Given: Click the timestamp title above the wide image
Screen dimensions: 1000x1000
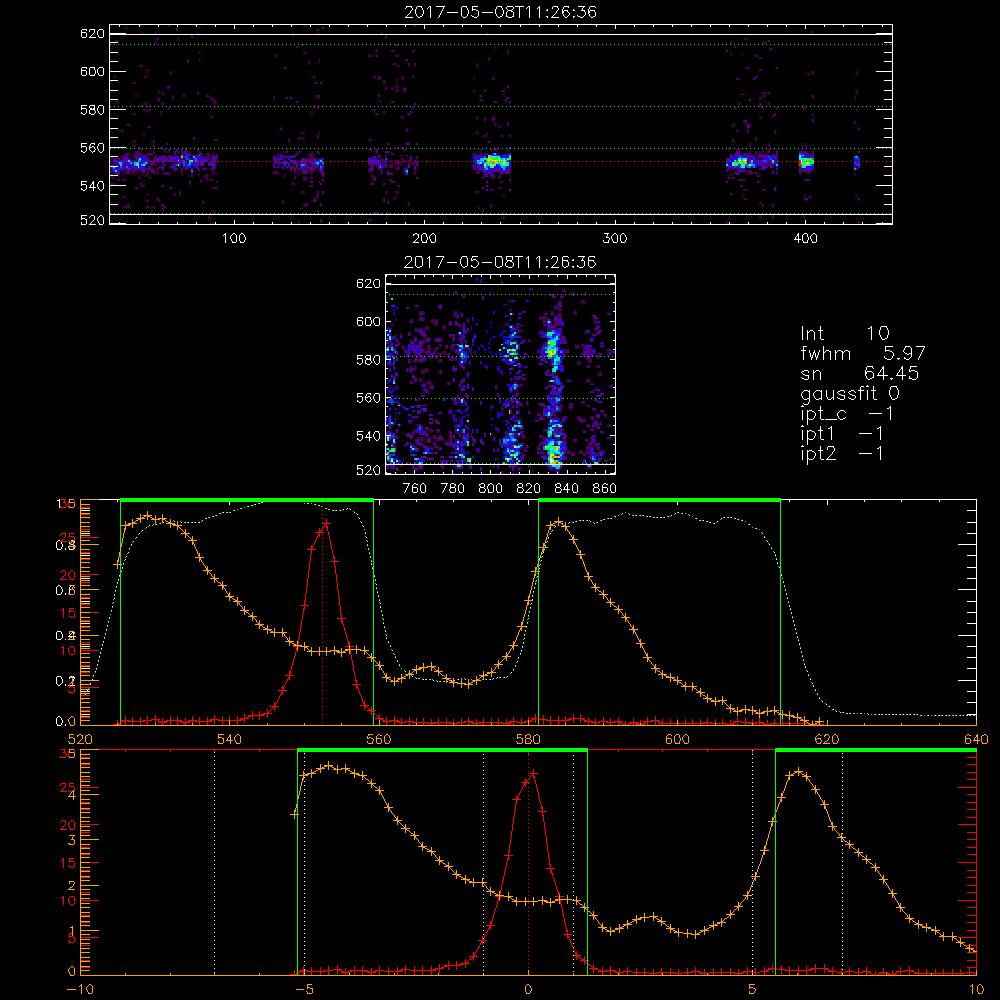Looking at the screenshot, I should pos(500,12).
